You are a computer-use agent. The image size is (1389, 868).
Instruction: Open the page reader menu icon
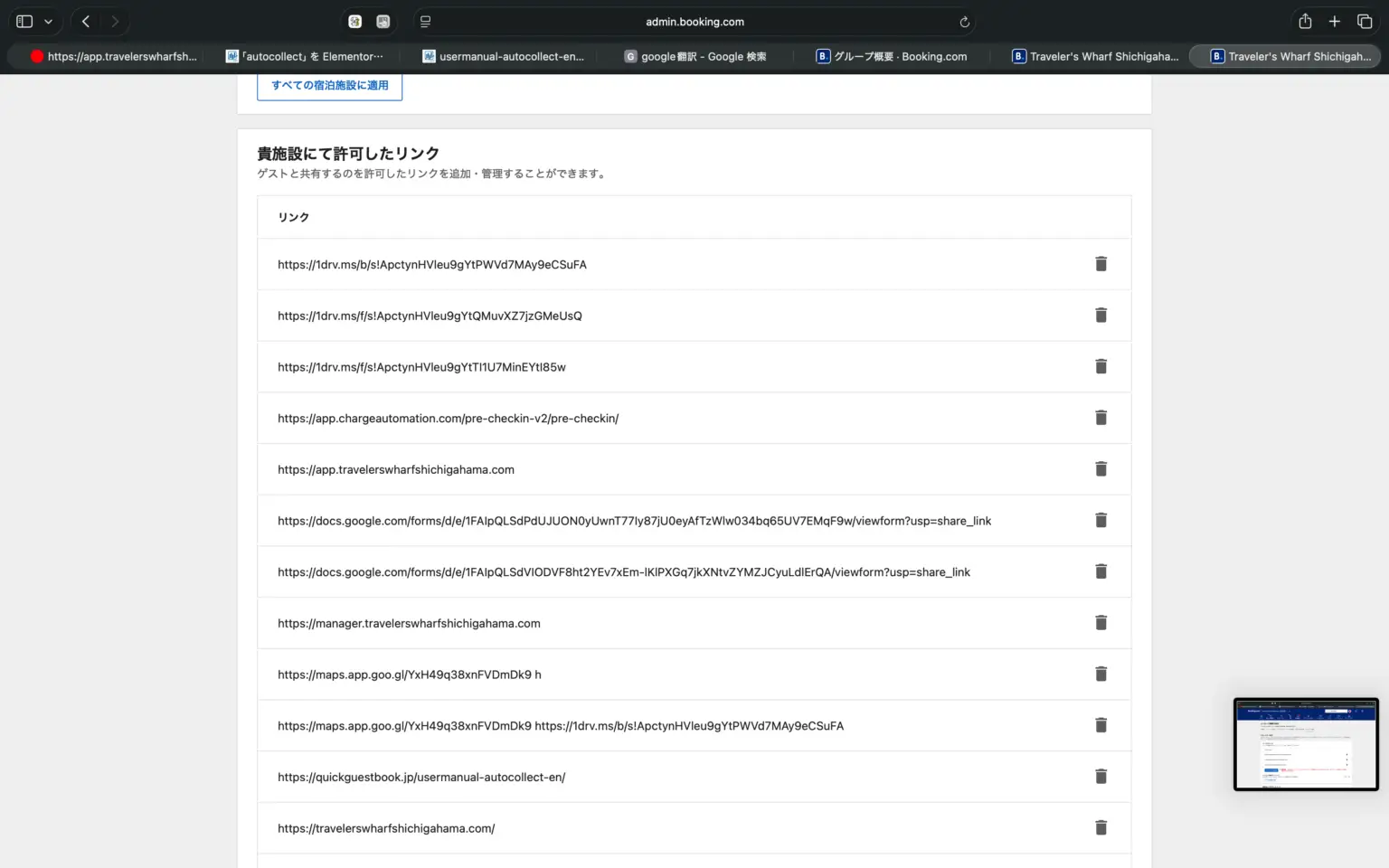(x=425, y=22)
